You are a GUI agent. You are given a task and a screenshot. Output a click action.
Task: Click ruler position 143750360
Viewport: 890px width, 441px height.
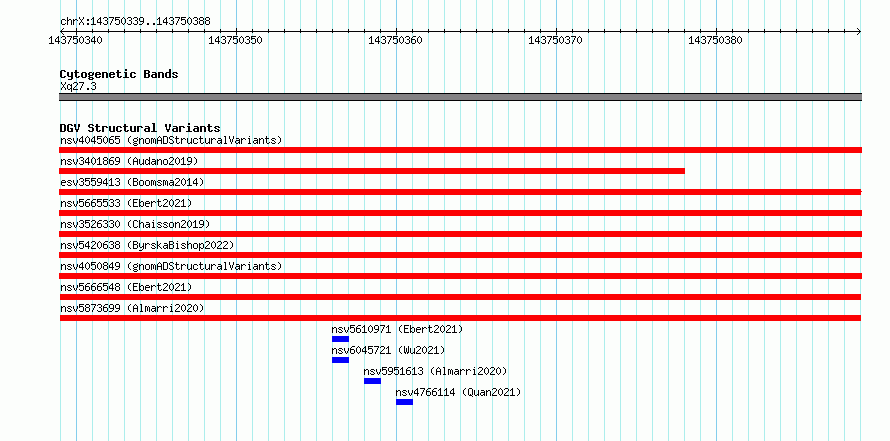pyautogui.click(x=396, y=40)
